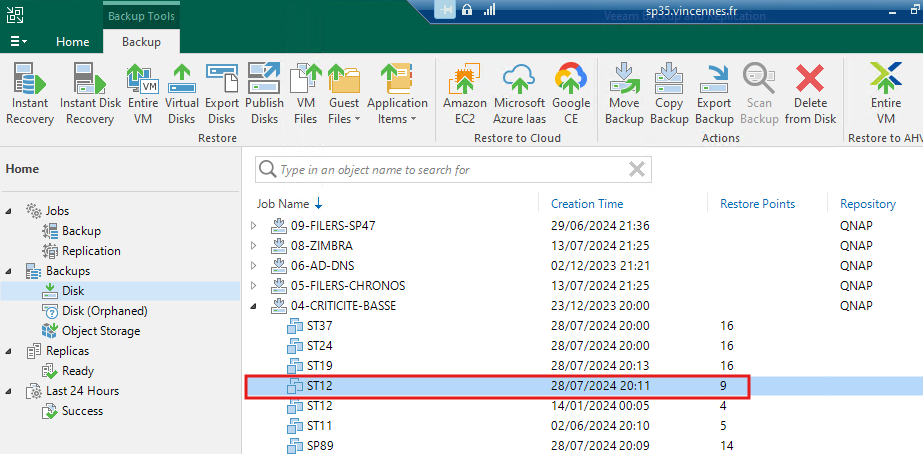This screenshot has width=923, height=454.
Task: Open the Application Items dropdown
Action: tap(397, 94)
